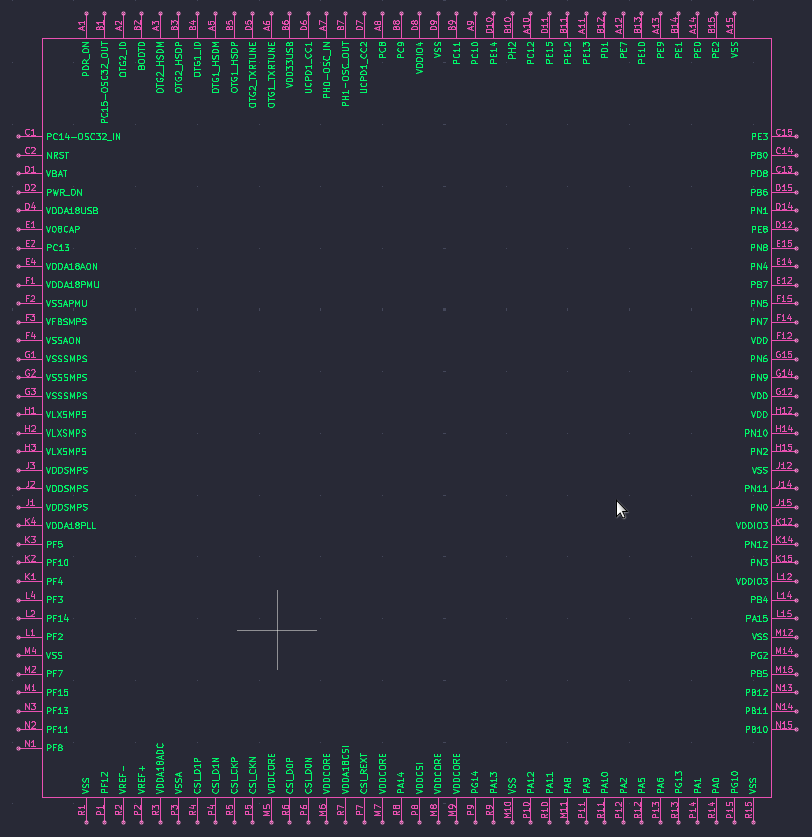The image size is (812, 837).
Task: Select the VFBSMPS pin label
Action: click(x=67, y=322)
